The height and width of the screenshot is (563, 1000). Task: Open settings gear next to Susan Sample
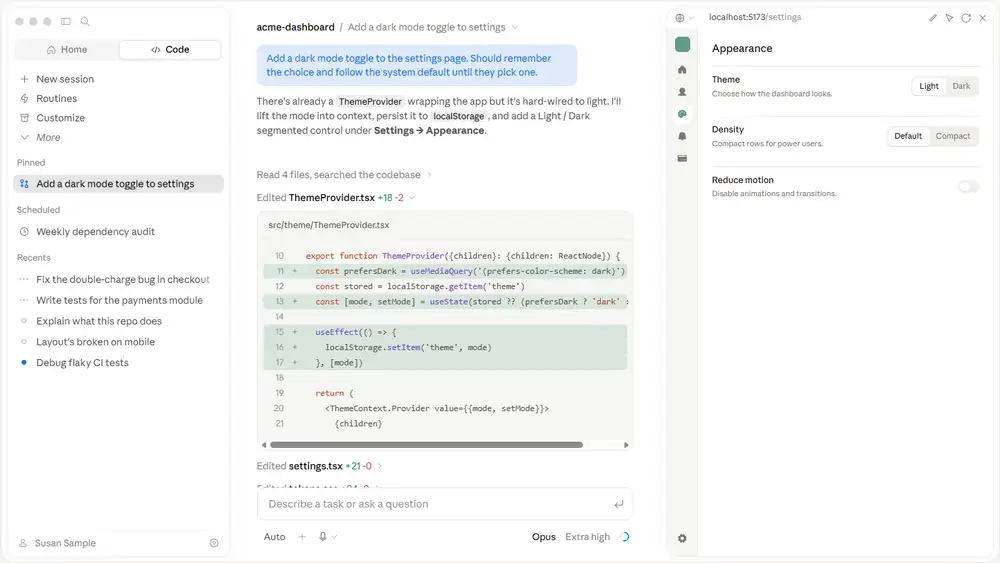pos(214,543)
